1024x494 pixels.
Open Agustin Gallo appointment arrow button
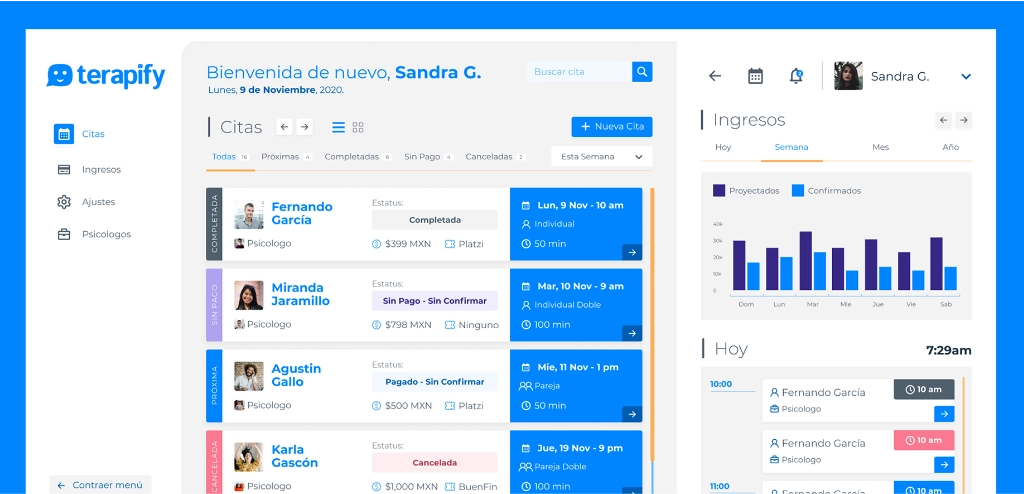tap(632, 414)
